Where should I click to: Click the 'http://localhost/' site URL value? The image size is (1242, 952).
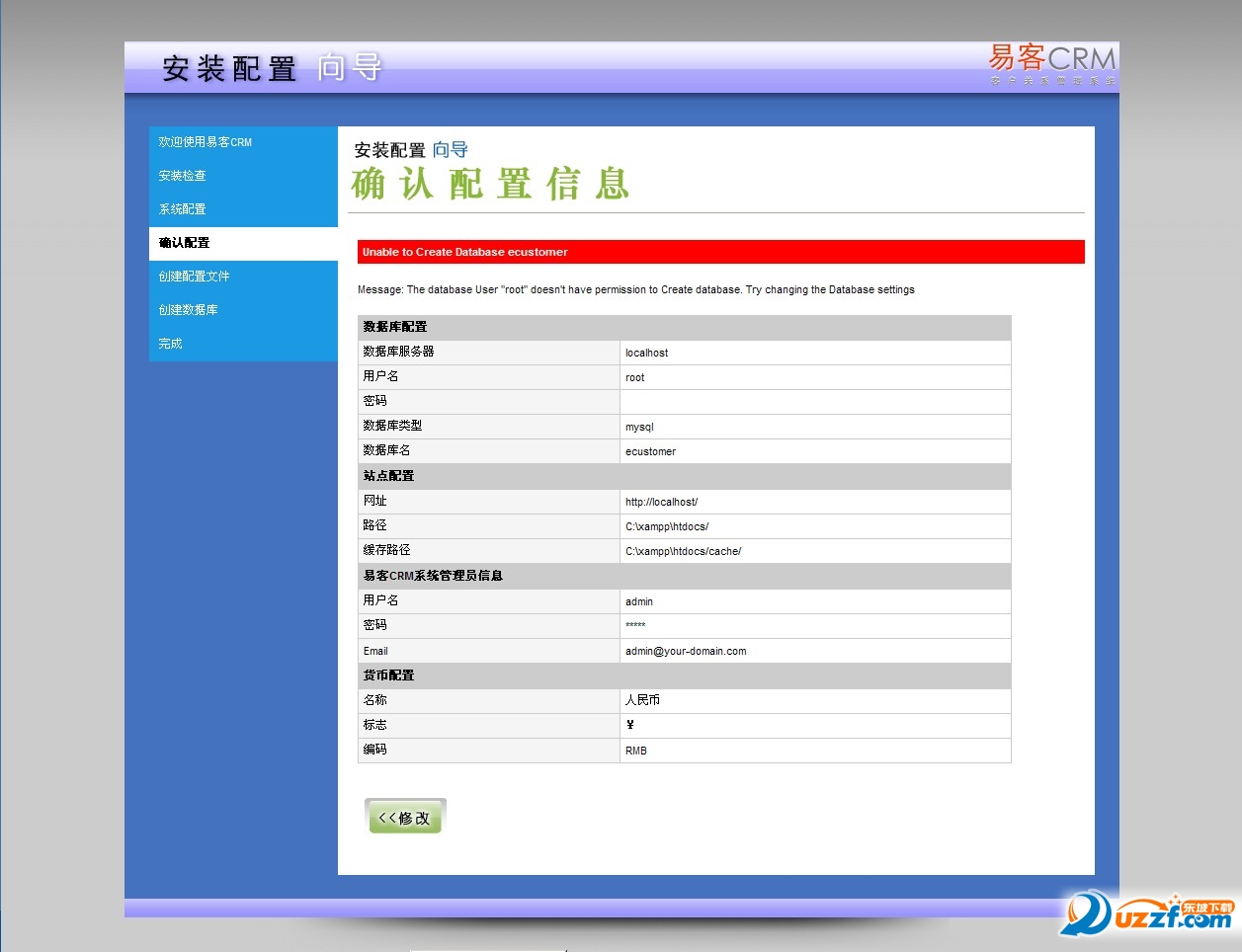pos(662,502)
